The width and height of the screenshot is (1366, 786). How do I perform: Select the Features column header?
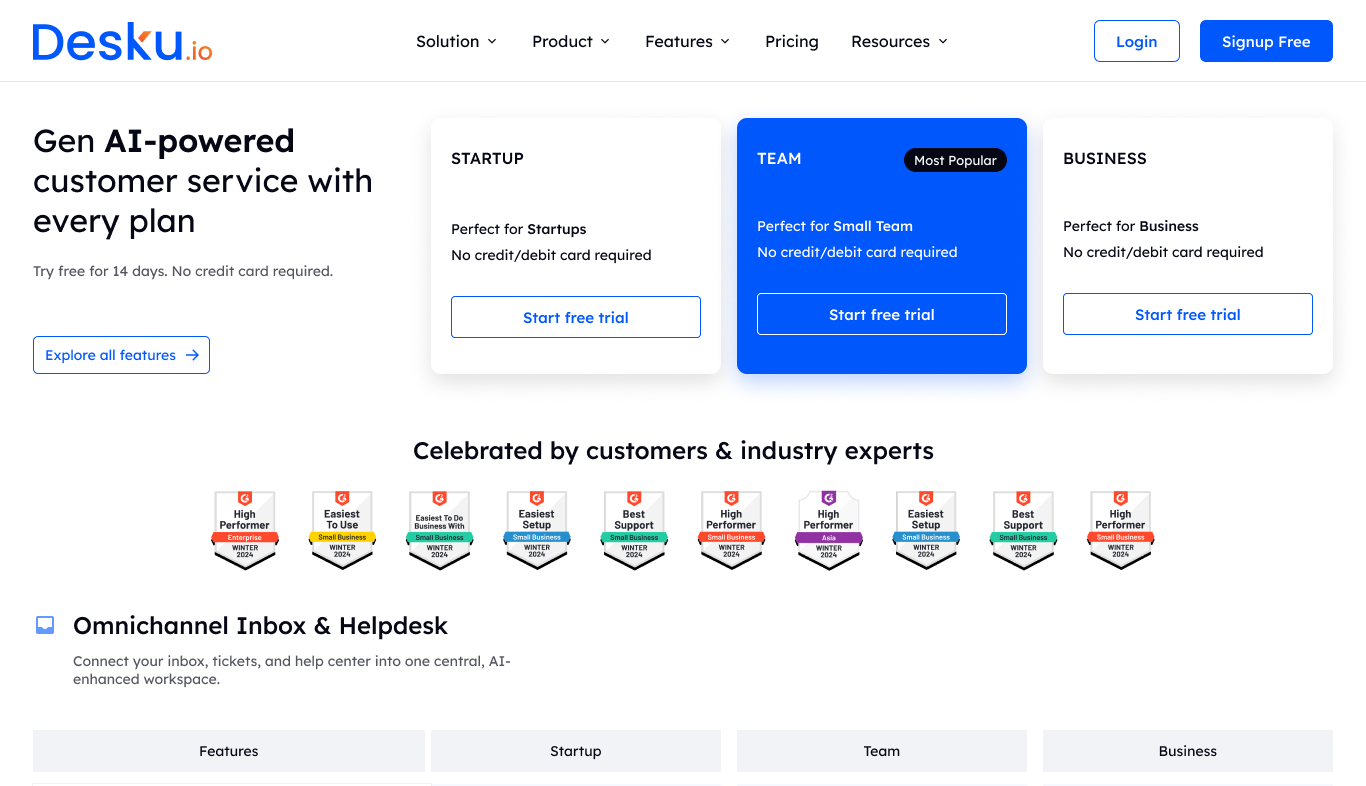coord(229,751)
